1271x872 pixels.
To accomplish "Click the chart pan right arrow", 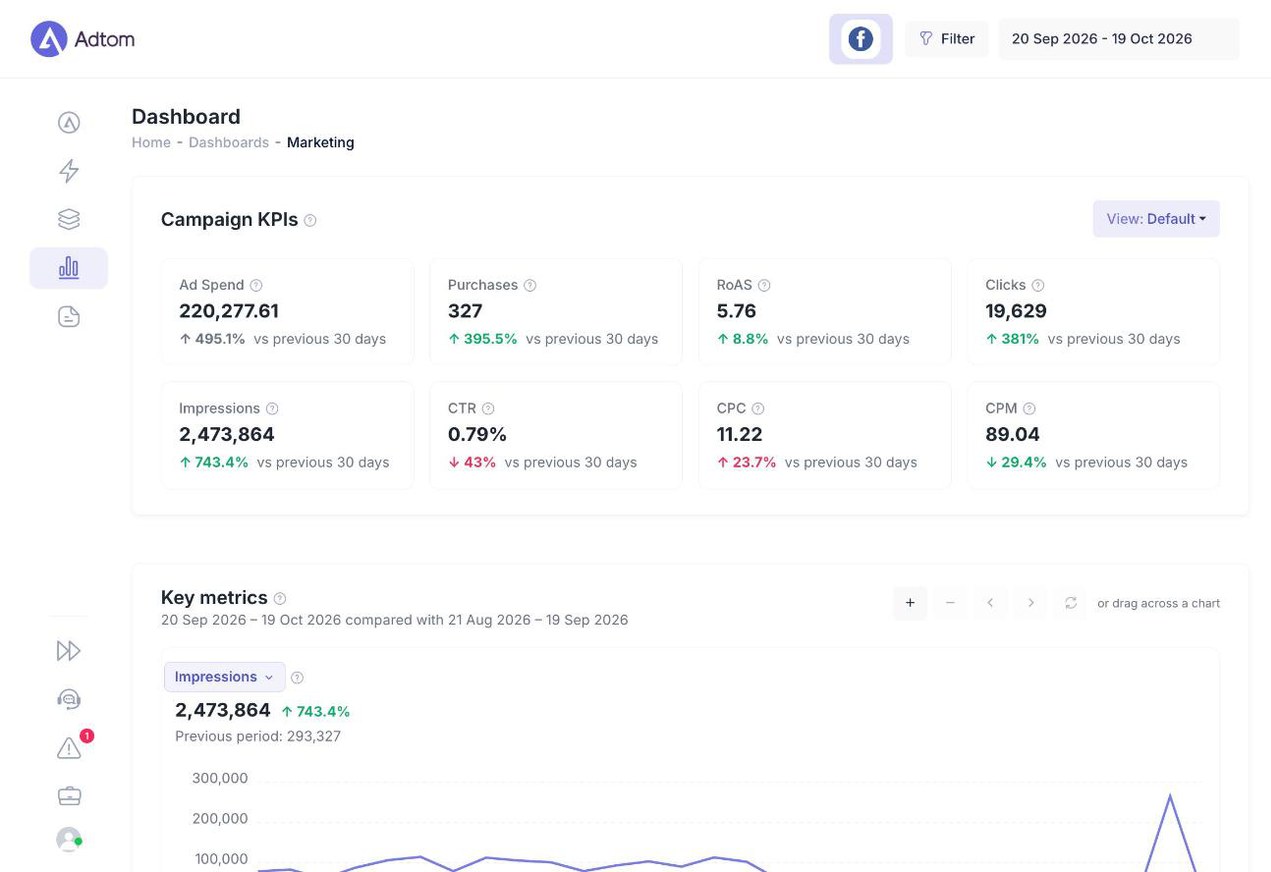I will tap(1030, 603).
